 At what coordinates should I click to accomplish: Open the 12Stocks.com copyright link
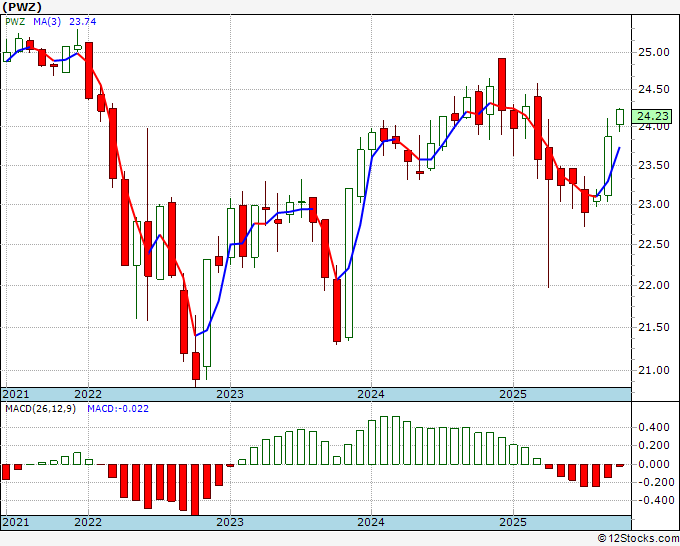click(x=638, y=539)
